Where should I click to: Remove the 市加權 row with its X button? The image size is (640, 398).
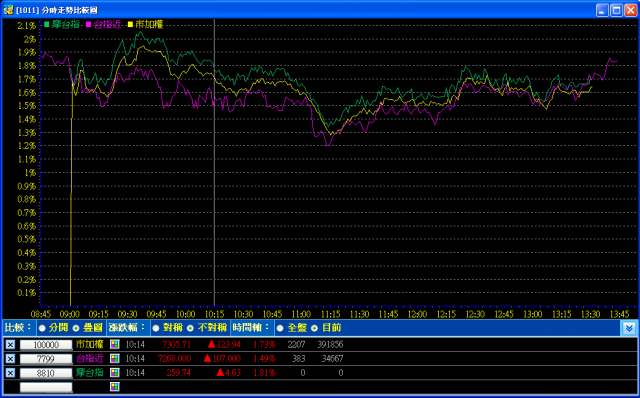tap(10, 345)
